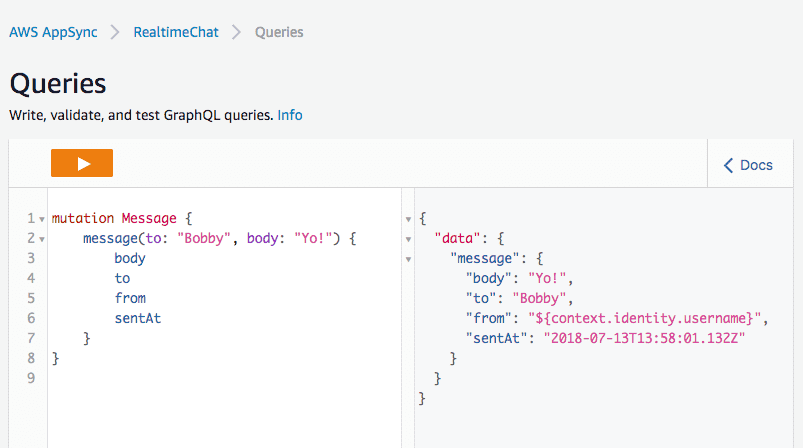Click on the body field in query editor

(x=129, y=258)
